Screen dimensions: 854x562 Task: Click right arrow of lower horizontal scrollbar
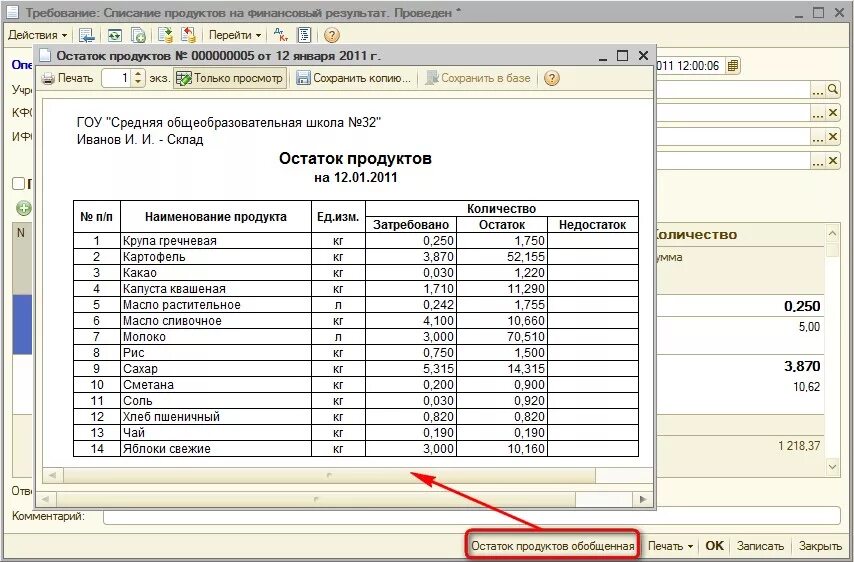click(643, 499)
